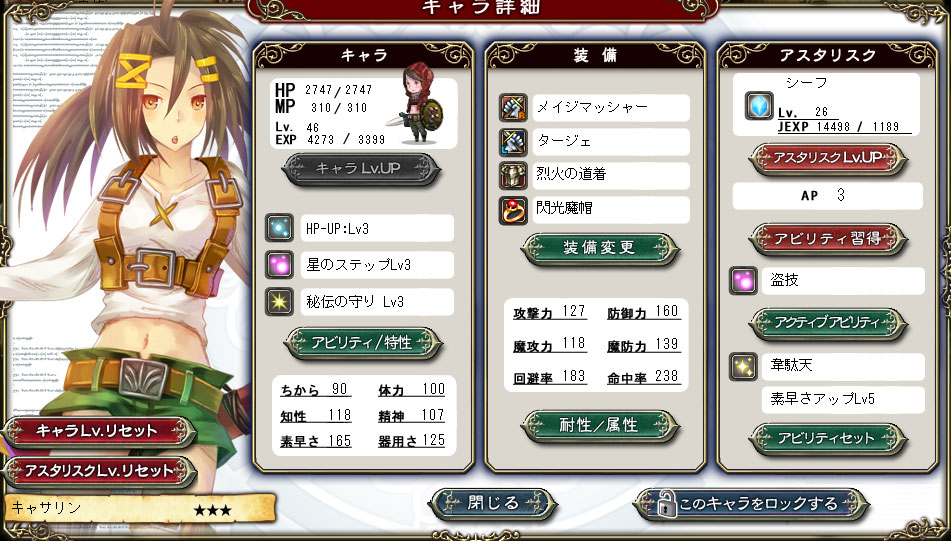
Task: Click the 星のステップLv3 pink orb icon
Action: point(280,265)
